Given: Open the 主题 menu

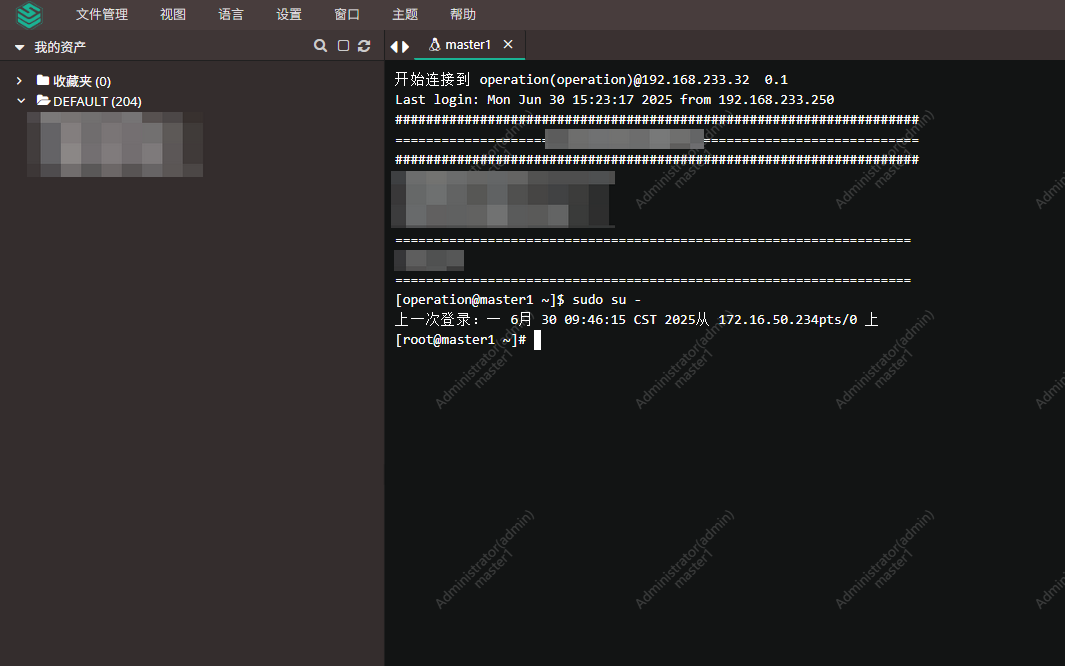Looking at the screenshot, I should (405, 15).
